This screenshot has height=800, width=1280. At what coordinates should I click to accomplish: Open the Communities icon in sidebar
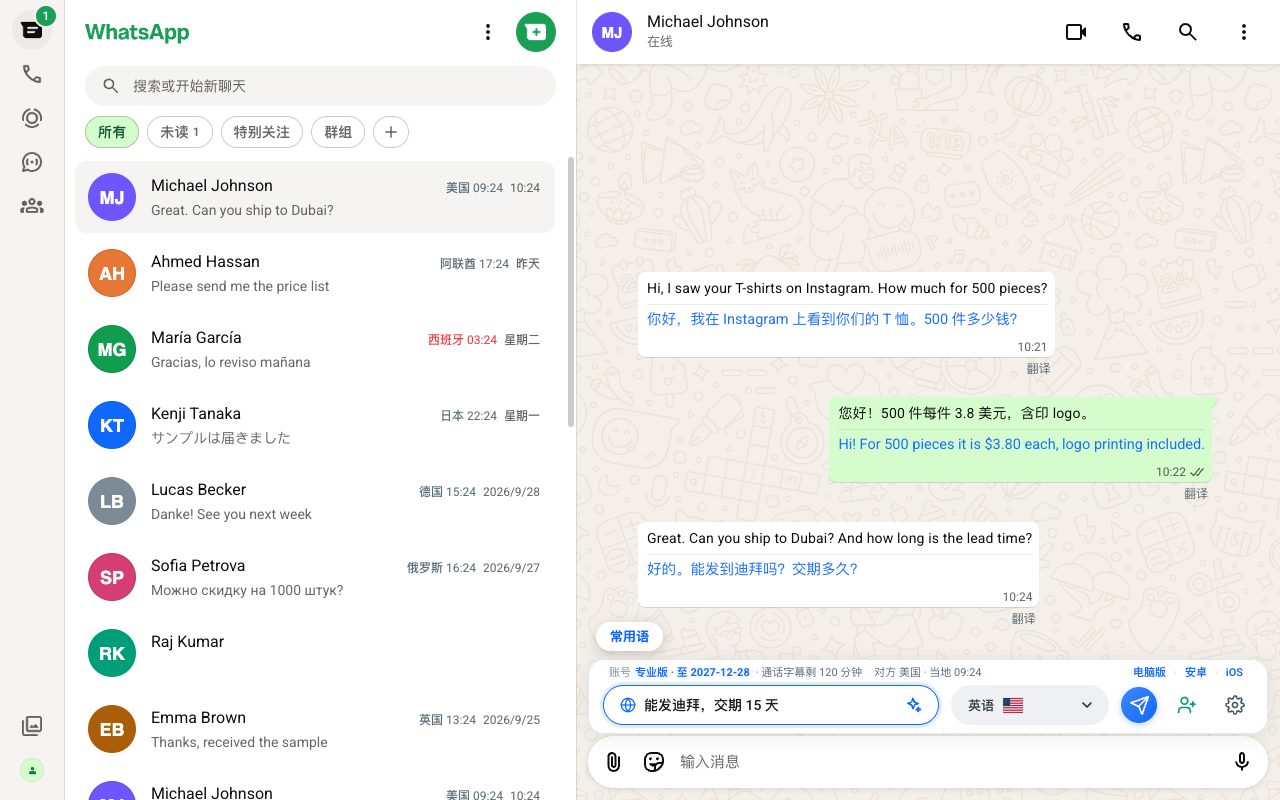point(32,206)
